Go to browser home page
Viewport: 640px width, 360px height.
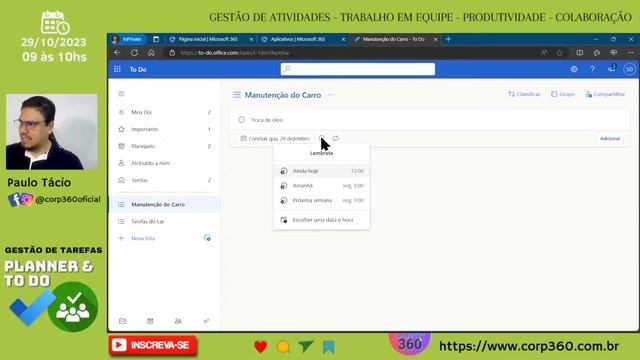pos(151,53)
